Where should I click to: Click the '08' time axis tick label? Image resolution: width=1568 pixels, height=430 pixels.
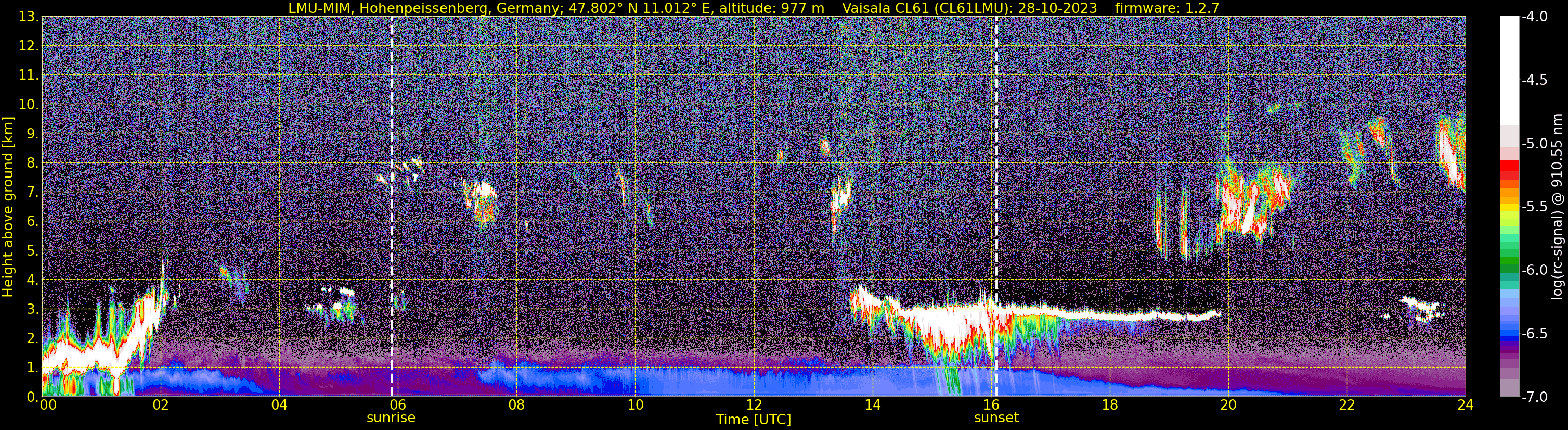[x=516, y=406]
